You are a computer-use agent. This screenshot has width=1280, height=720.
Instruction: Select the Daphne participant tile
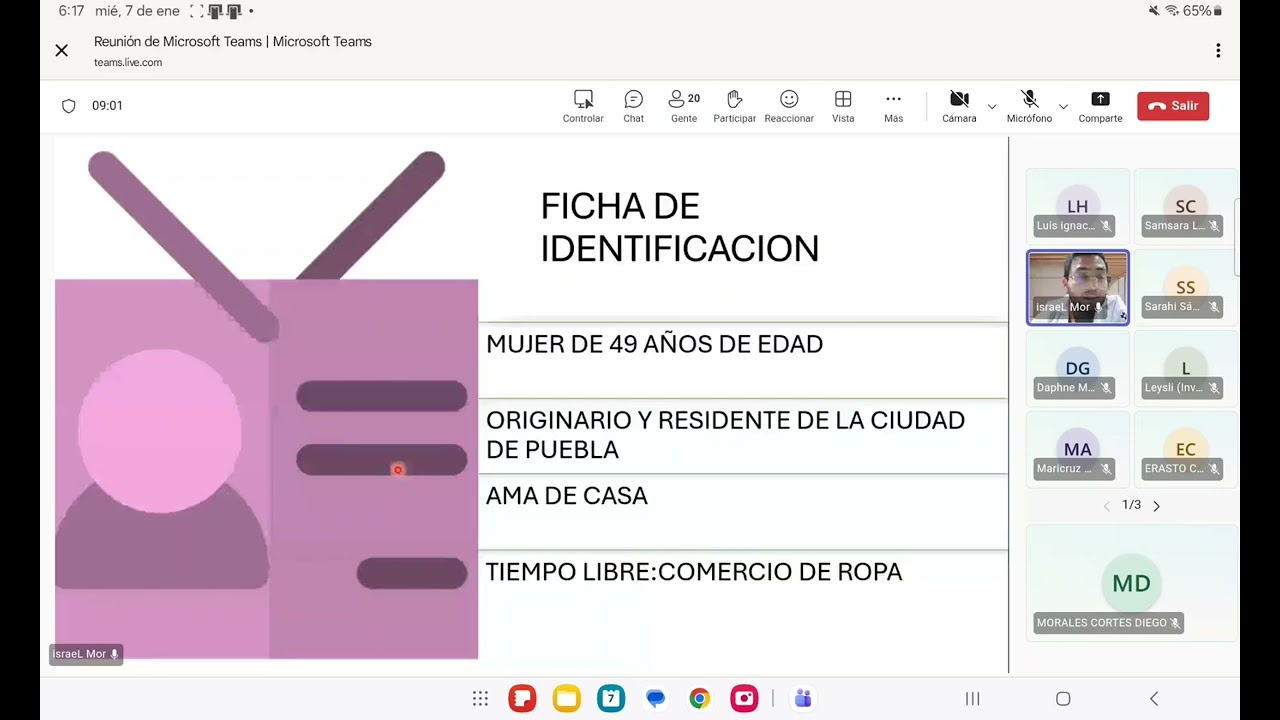pyautogui.click(x=1077, y=368)
